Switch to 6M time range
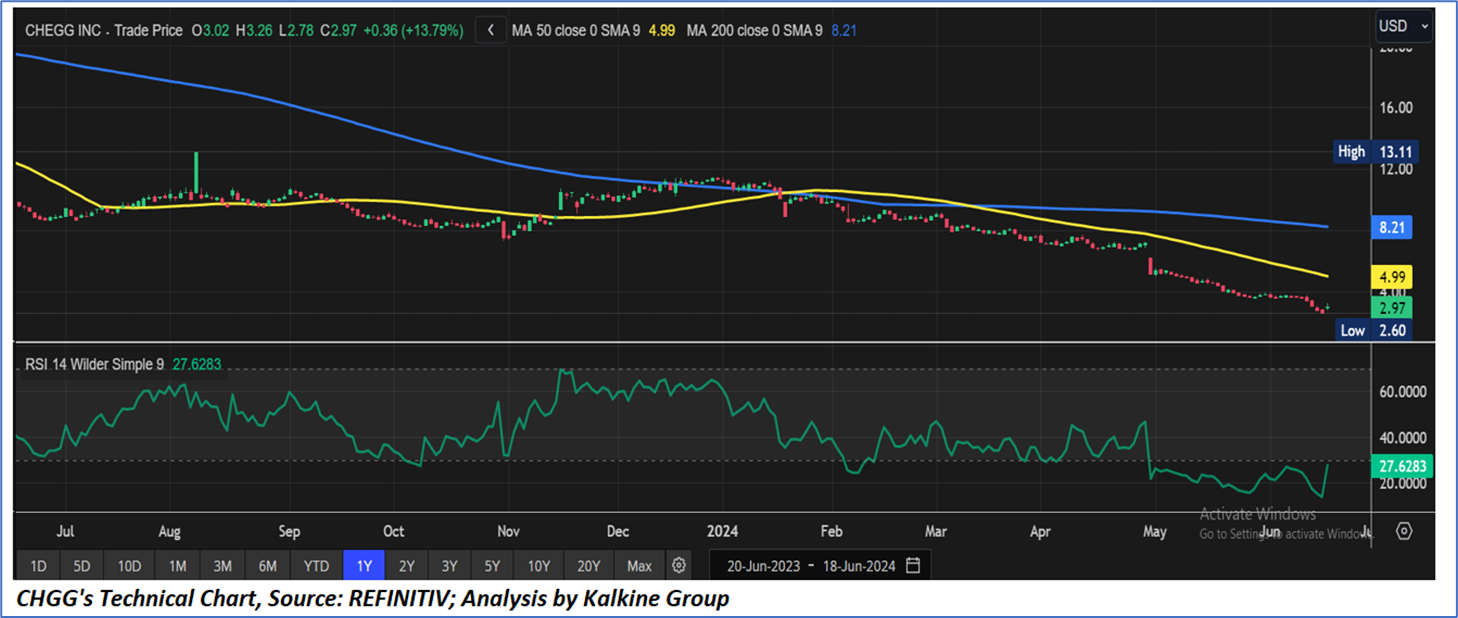Image resolution: width=1458 pixels, height=618 pixels. tap(267, 566)
